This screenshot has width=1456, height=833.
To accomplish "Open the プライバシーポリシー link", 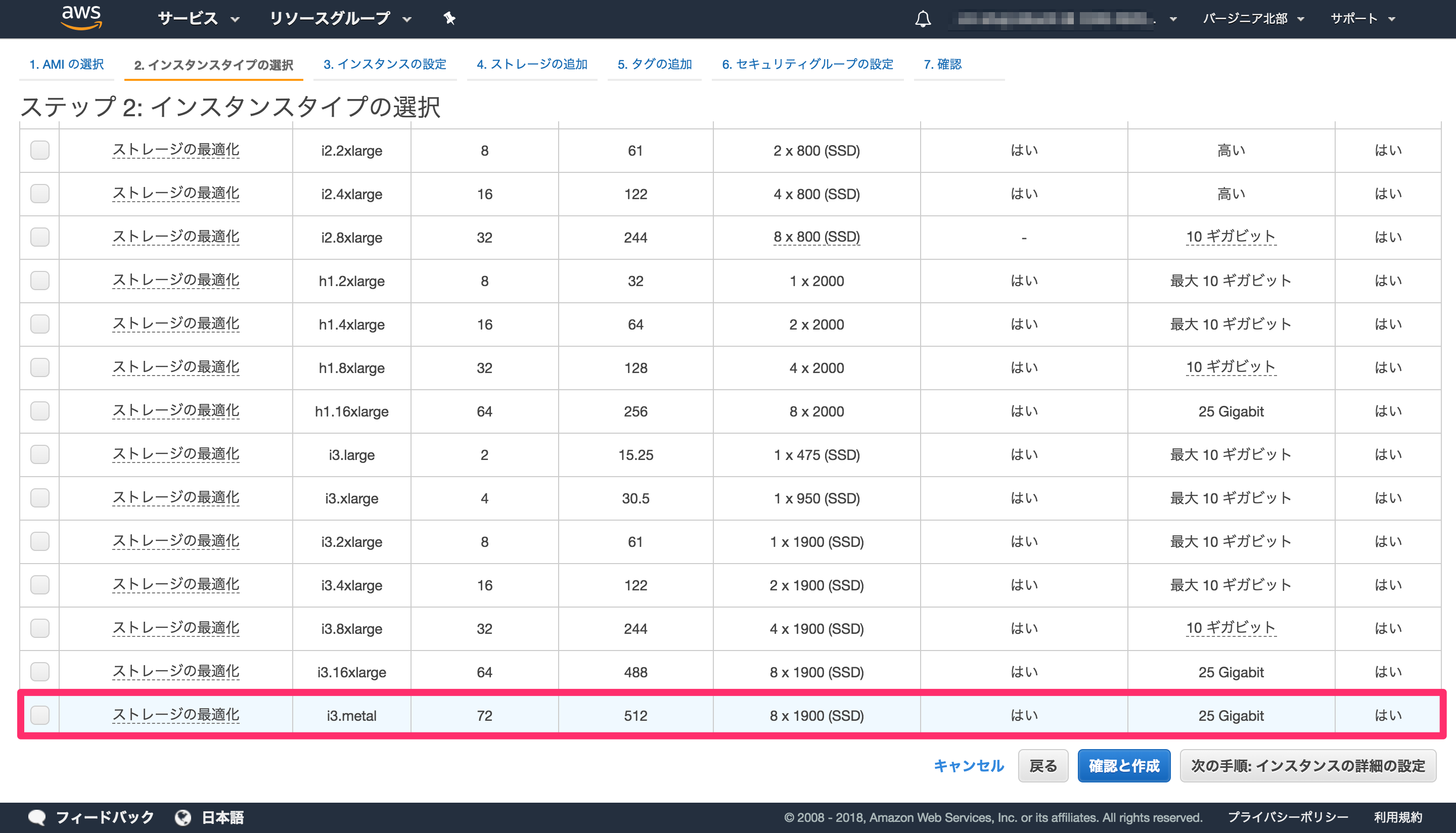I will pos(1288,817).
